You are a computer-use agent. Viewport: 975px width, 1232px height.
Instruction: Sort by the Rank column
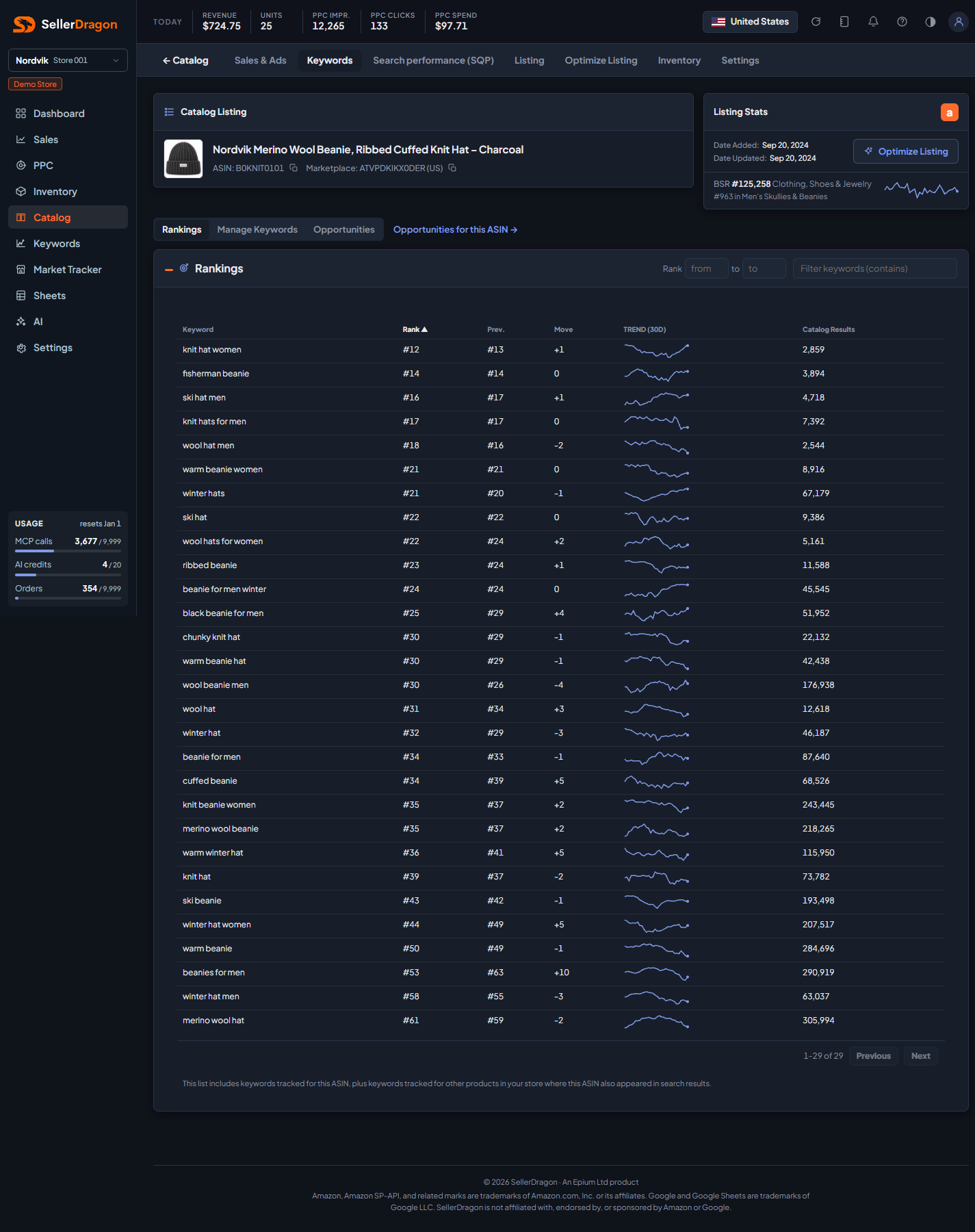pos(415,330)
